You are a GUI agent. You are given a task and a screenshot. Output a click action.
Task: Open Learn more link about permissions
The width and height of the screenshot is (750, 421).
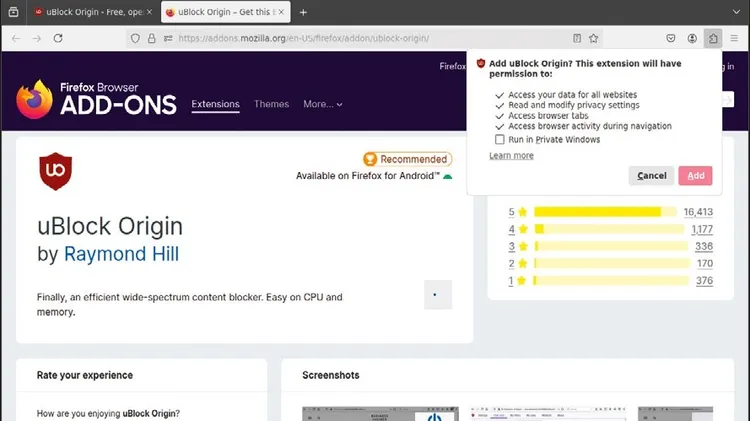coord(511,155)
